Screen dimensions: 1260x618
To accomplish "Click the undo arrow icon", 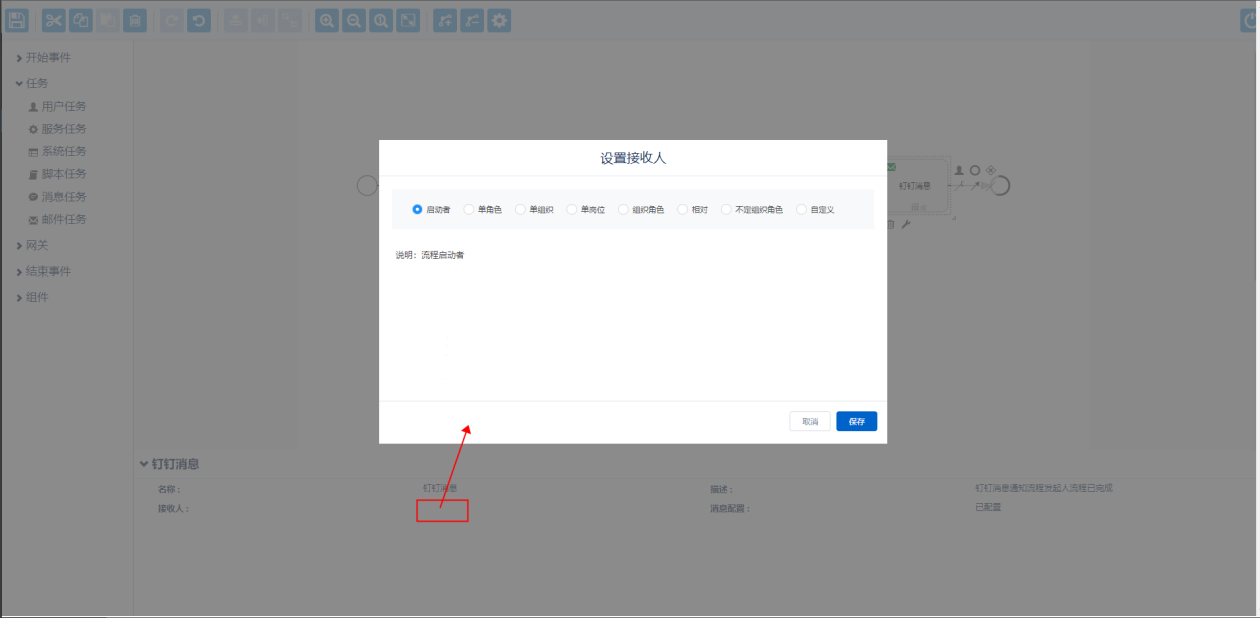I will pyautogui.click(x=199, y=20).
